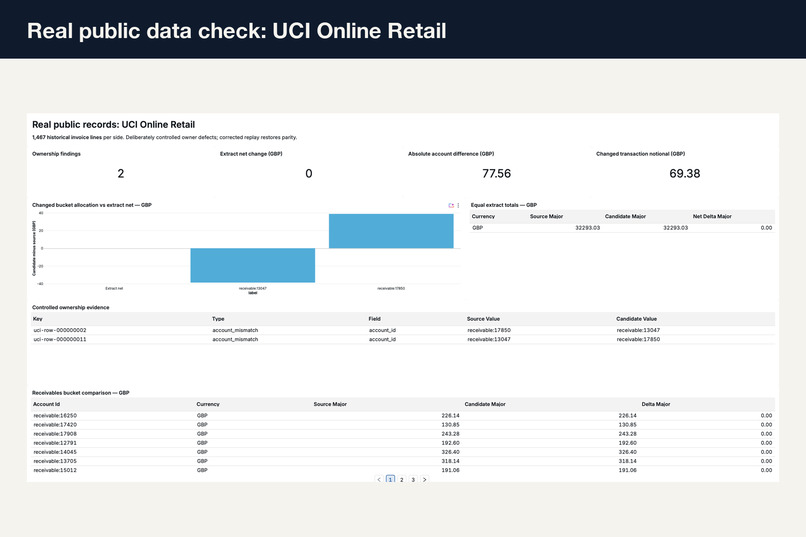Image resolution: width=806 pixels, height=537 pixels.
Task: Select page 2 in the pagination
Action: point(401,479)
